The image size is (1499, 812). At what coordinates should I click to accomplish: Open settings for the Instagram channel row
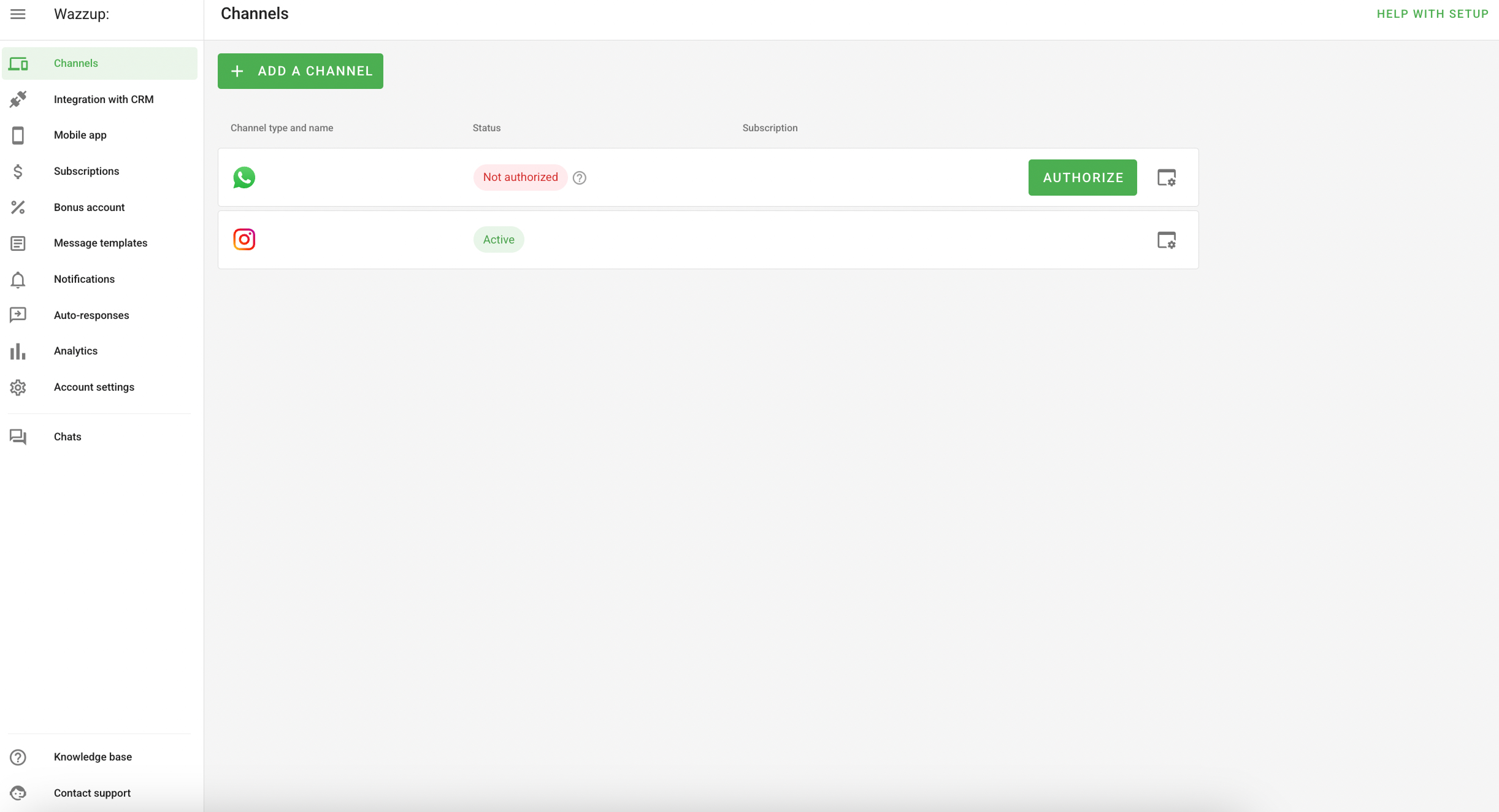tap(1165, 239)
